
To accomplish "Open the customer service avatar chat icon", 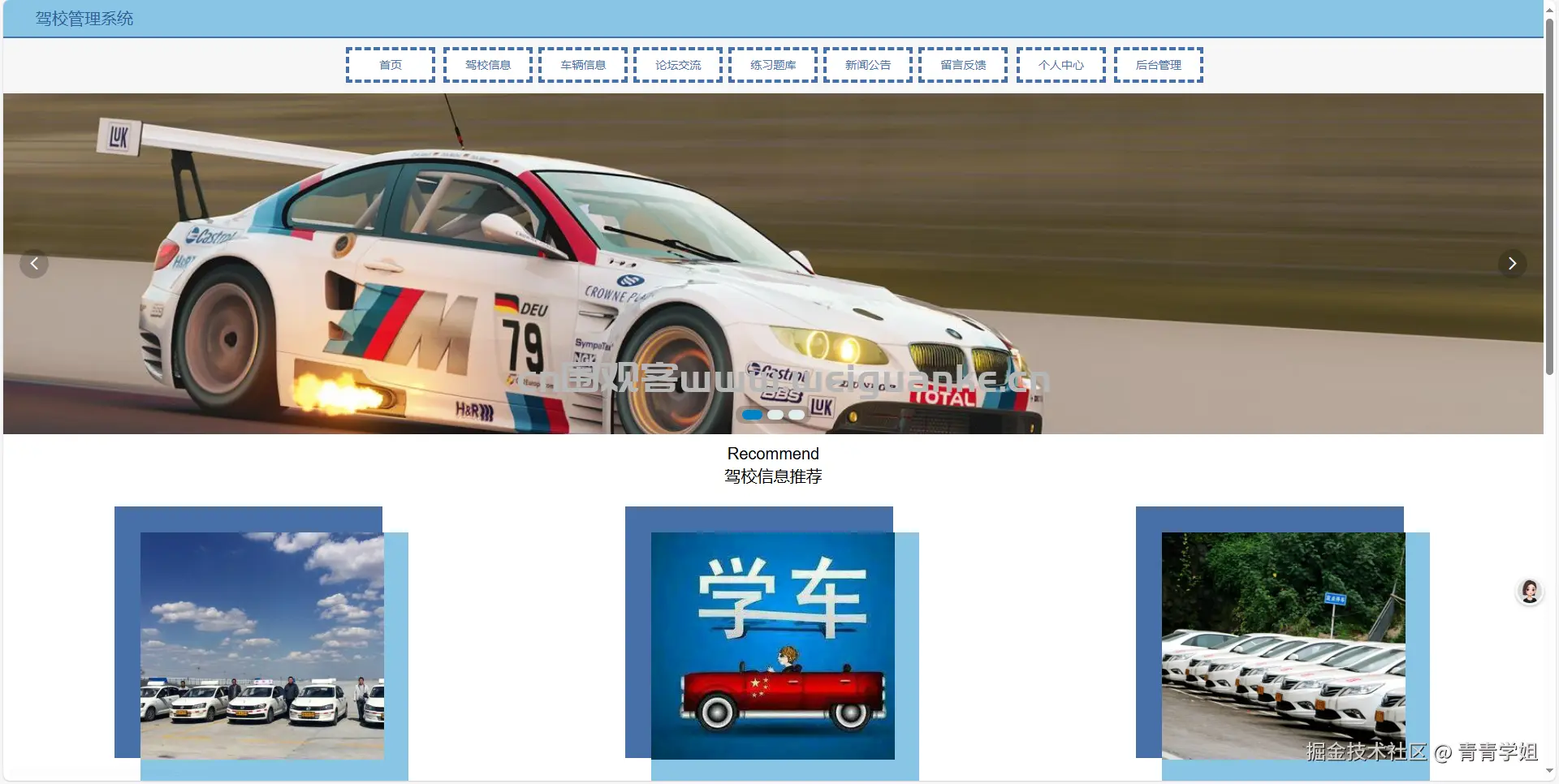I will tap(1530, 592).
